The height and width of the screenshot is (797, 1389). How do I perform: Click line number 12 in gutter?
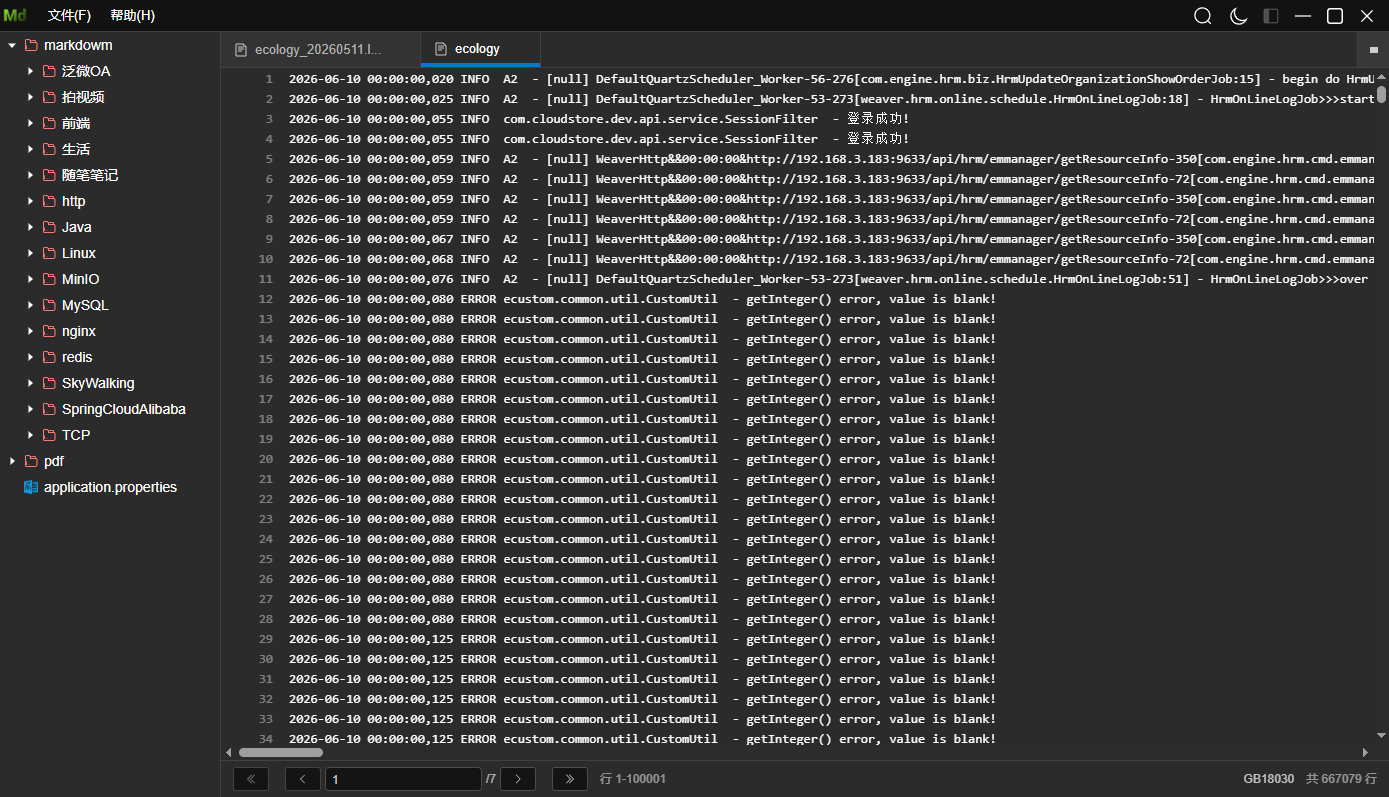tap(265, 299)
